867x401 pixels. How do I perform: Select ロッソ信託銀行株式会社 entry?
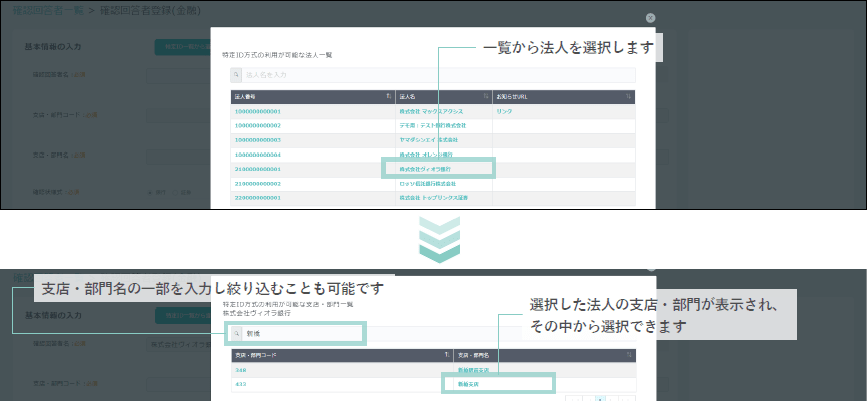(x=427, y=184)
